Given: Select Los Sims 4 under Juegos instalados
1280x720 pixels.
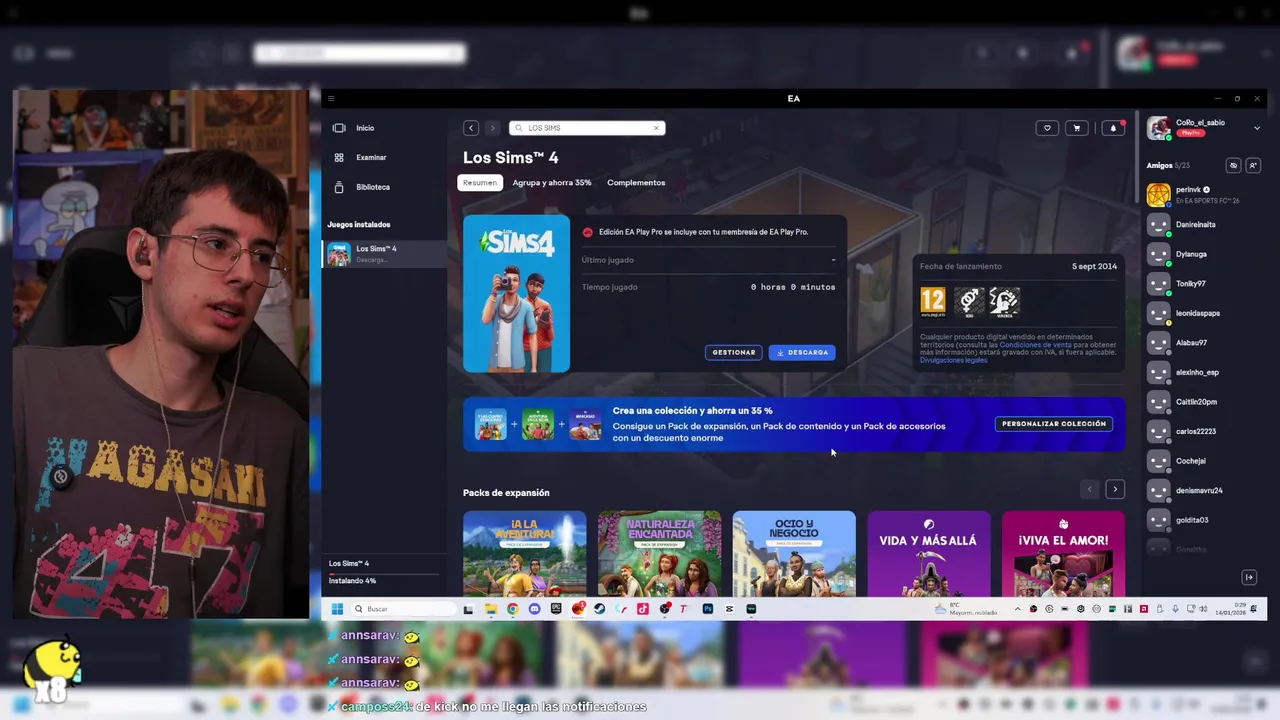Looking at the screenshot, I should click(x=385, y=254).
